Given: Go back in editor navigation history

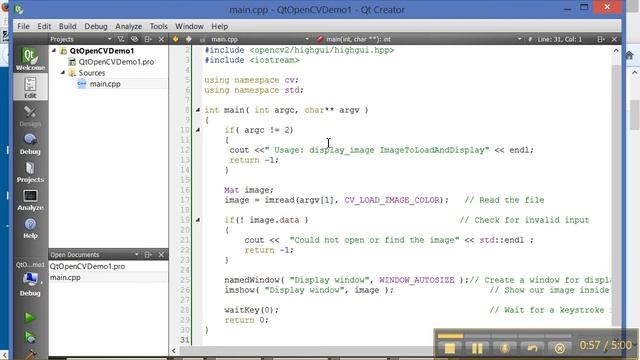Looking at the screenshot, I should (x=176, y=39).
